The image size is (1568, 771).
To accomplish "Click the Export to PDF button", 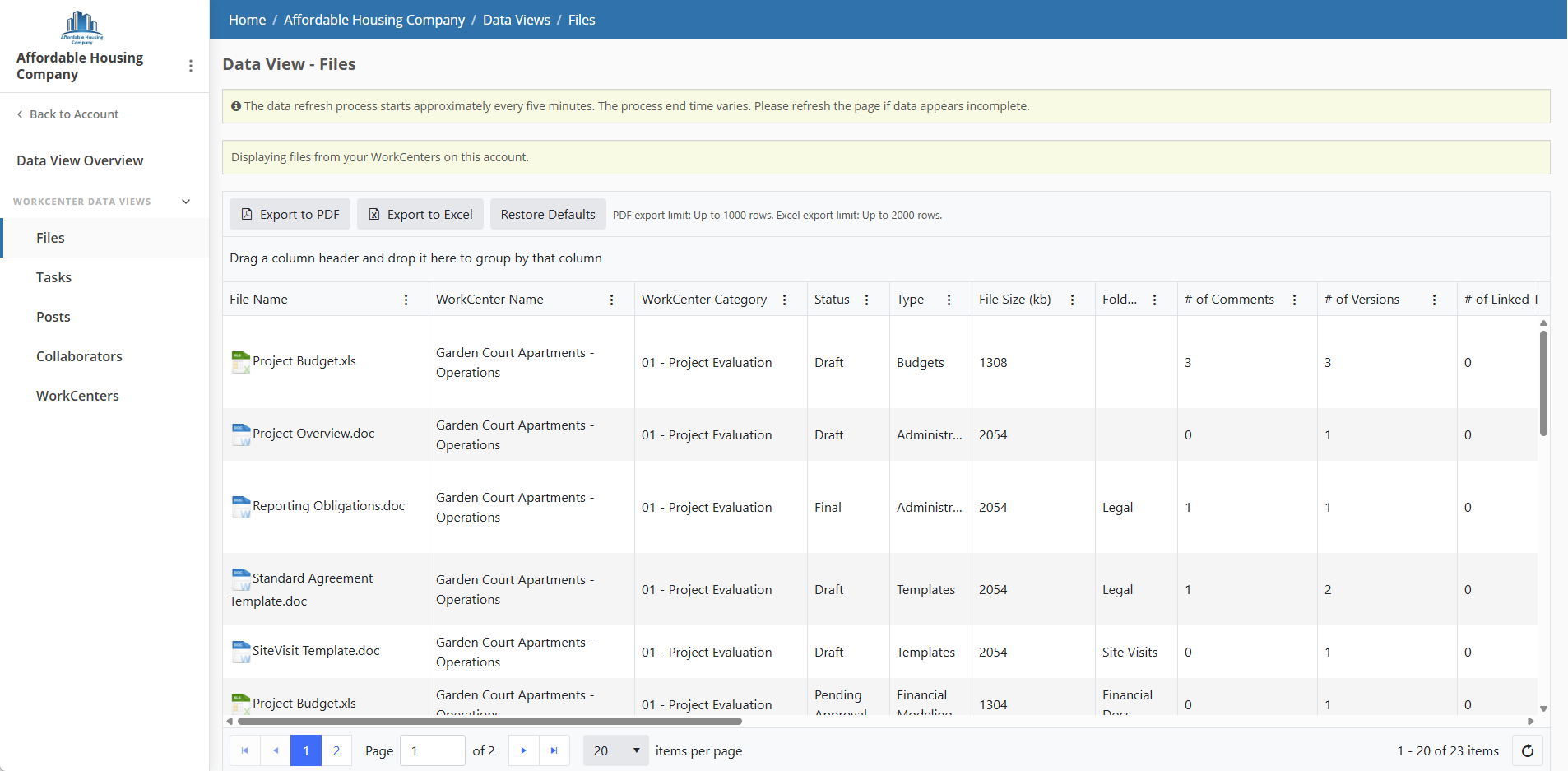I will coord(290,214).
